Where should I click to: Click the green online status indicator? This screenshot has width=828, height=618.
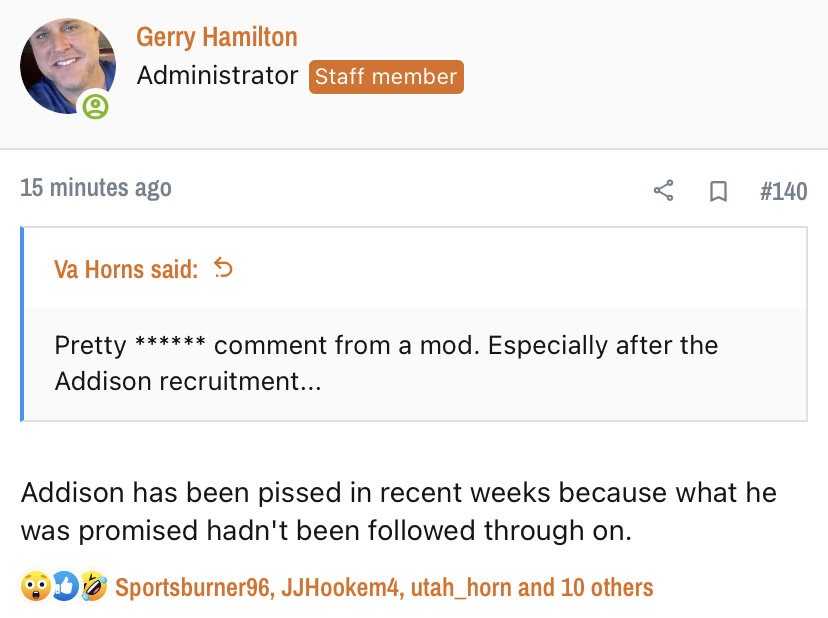click(x=95, y=106)
